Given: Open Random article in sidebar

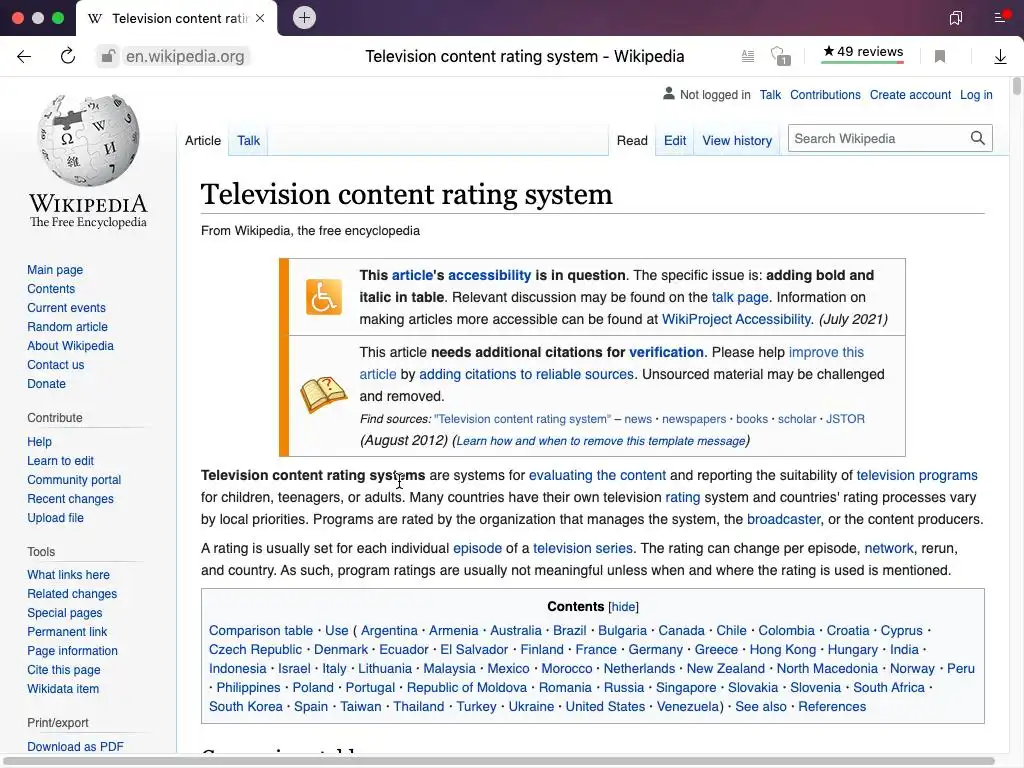Looking at the screenshot, I should pyautogui.click(x=67, y=327).
